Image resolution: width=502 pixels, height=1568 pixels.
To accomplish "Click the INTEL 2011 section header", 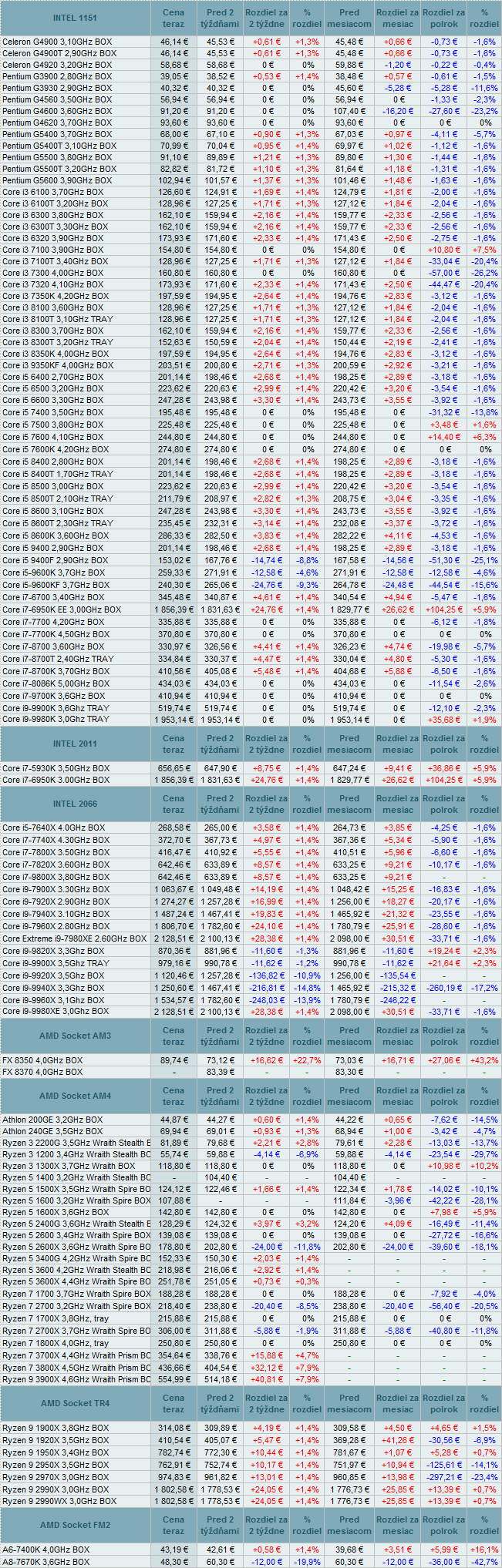I will [75, 744].
